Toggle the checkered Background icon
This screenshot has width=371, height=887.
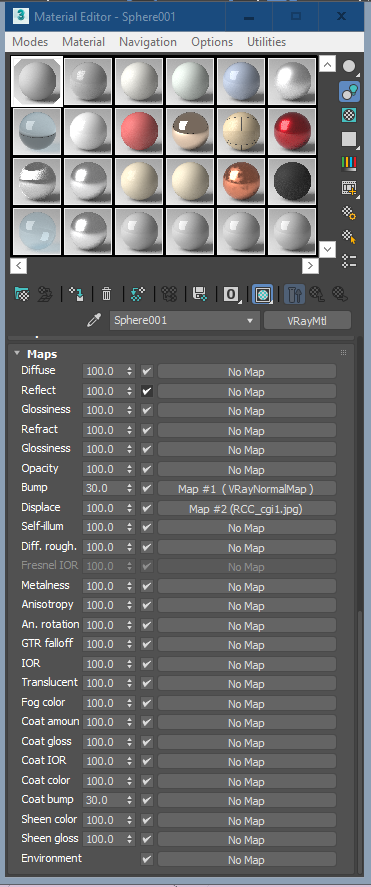tap(350, 115)
